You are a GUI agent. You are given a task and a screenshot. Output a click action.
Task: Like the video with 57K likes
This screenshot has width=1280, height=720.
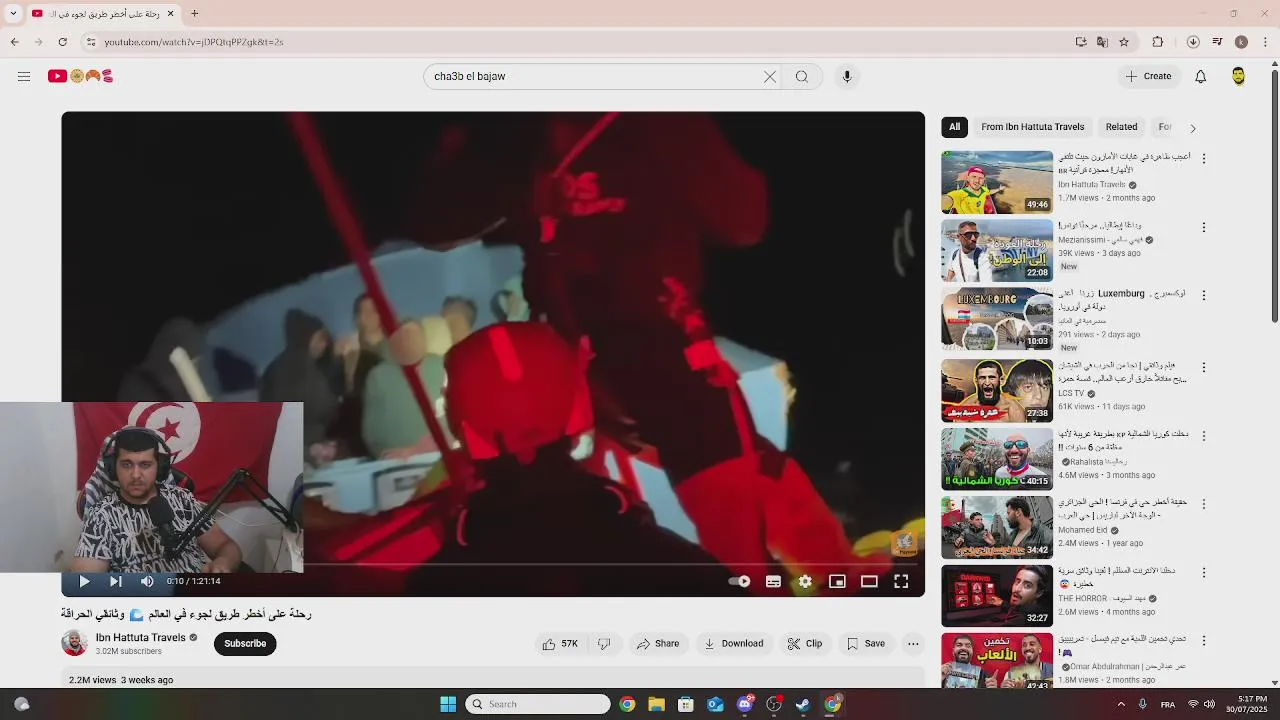click(x=560, y=644)
